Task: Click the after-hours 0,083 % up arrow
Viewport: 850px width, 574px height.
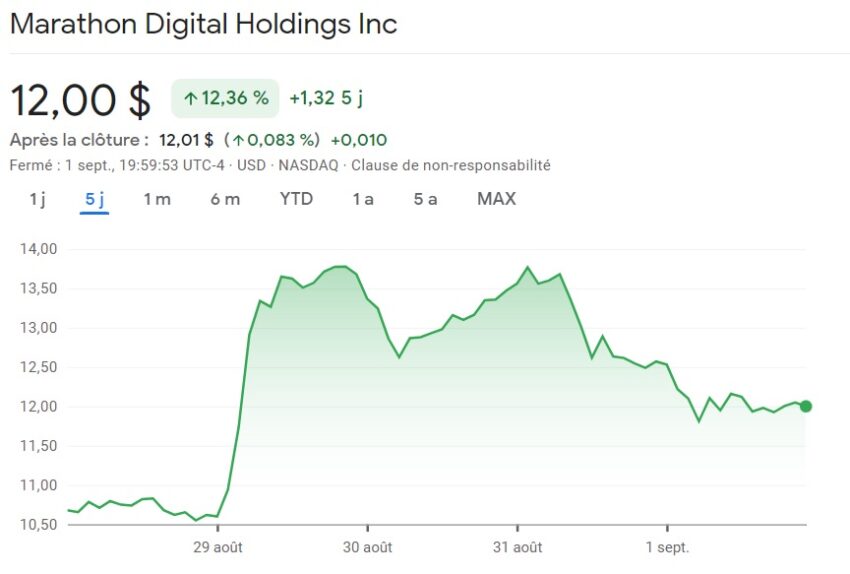Action: click(239, 140)
